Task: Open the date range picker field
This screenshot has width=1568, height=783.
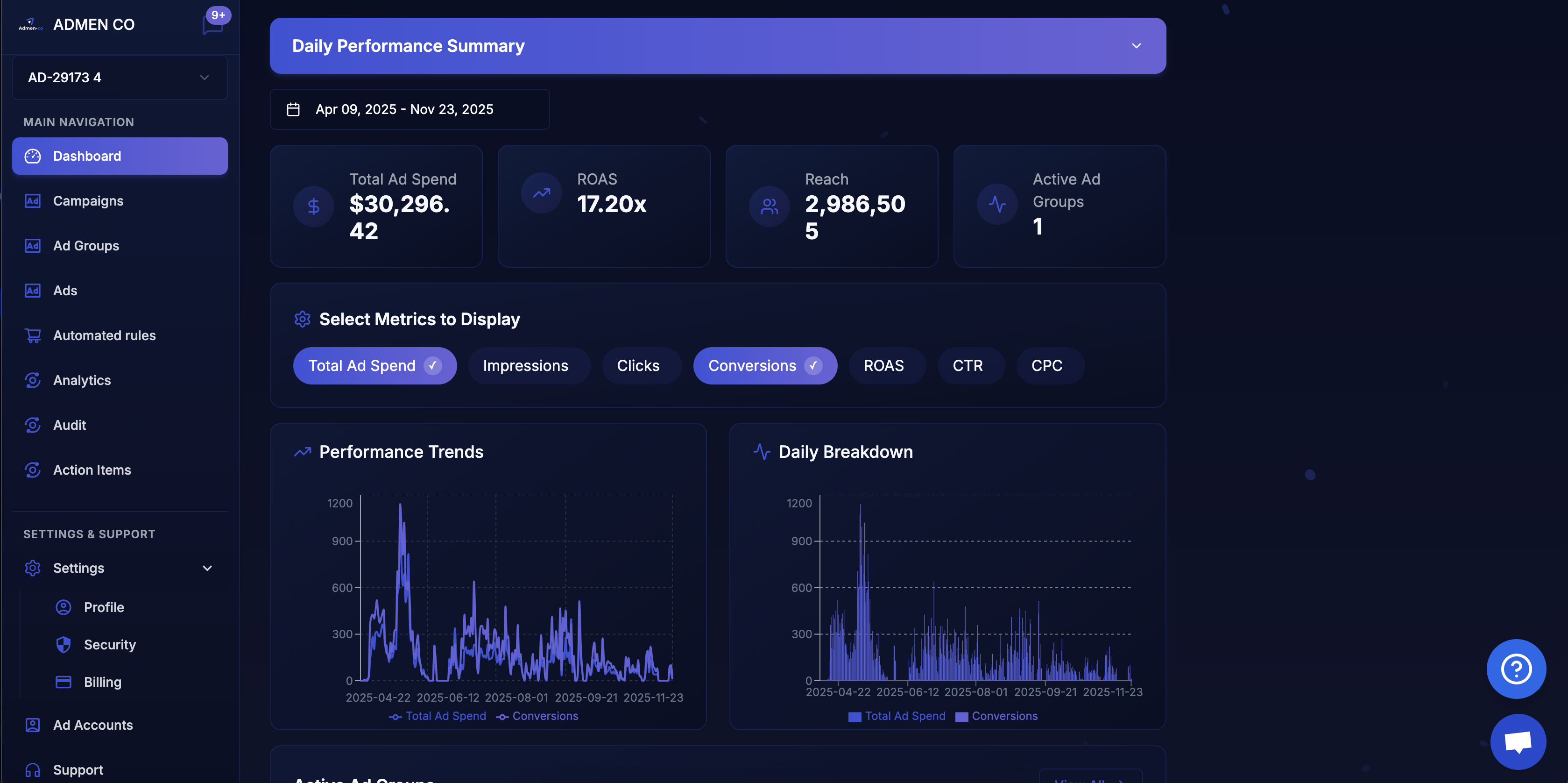Action: 410,109
